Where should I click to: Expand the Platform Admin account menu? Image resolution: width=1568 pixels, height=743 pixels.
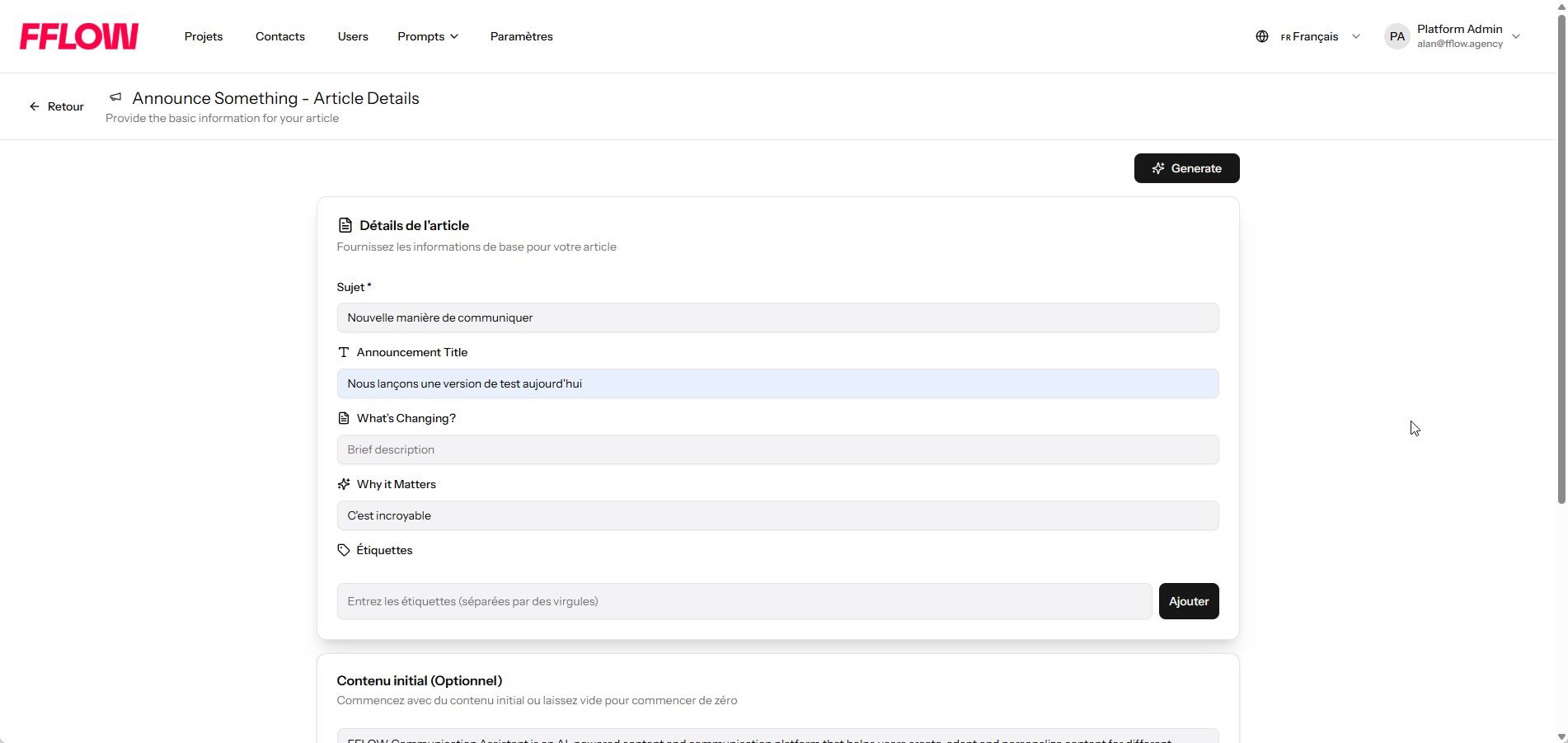click(x=1469, y=36)
